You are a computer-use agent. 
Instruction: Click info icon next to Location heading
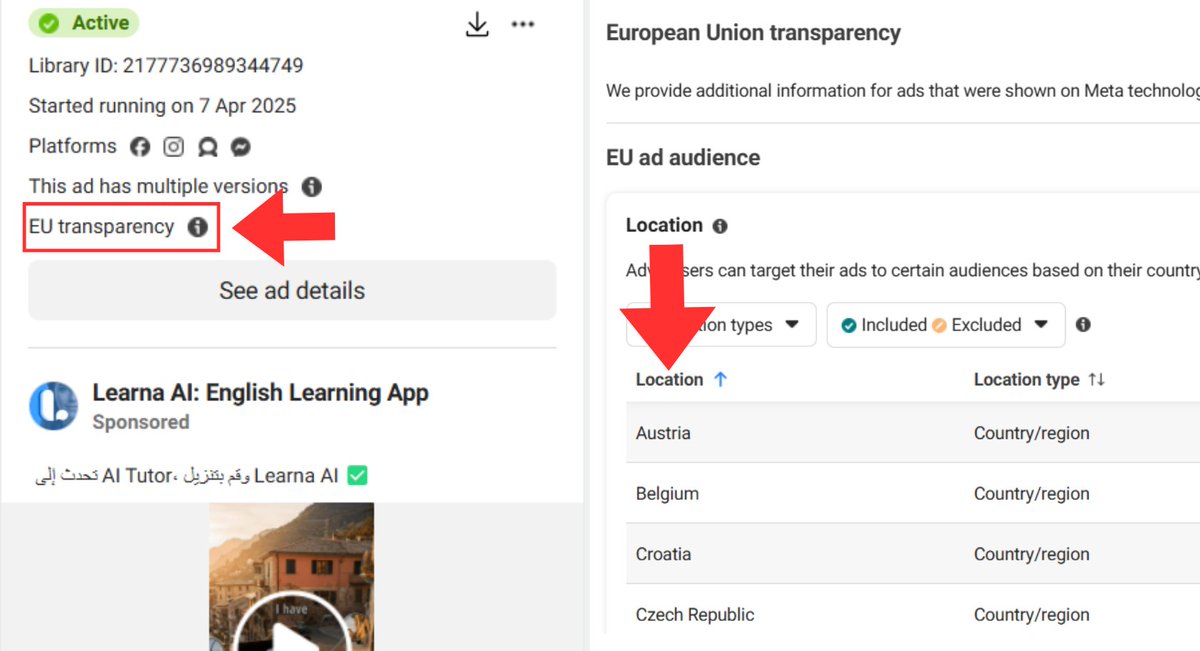(x=720, y=226)
